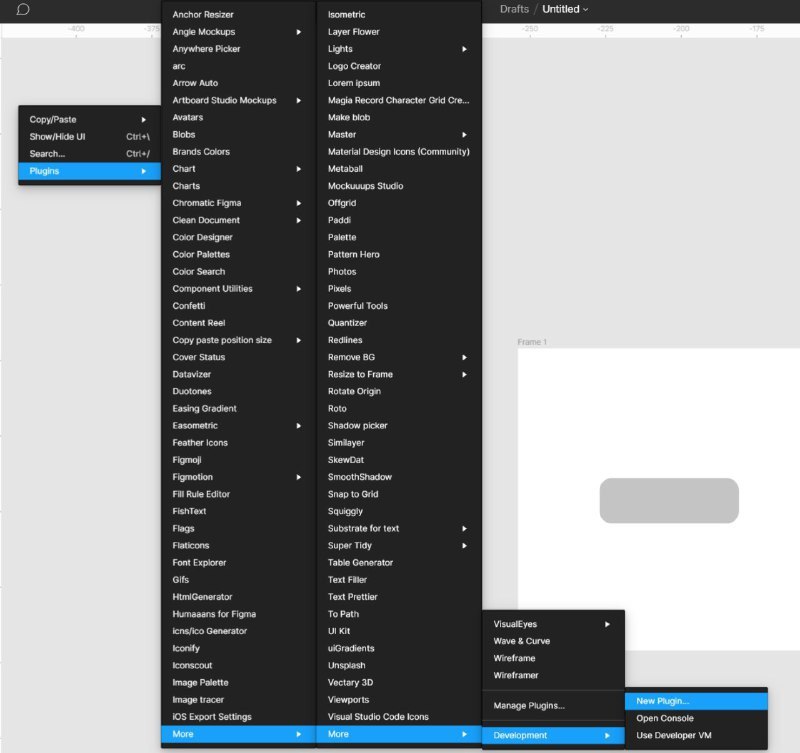Run the Anywhere Picker plugin
800x753 pixels.
pyautogui.click(x=238, y=49)
